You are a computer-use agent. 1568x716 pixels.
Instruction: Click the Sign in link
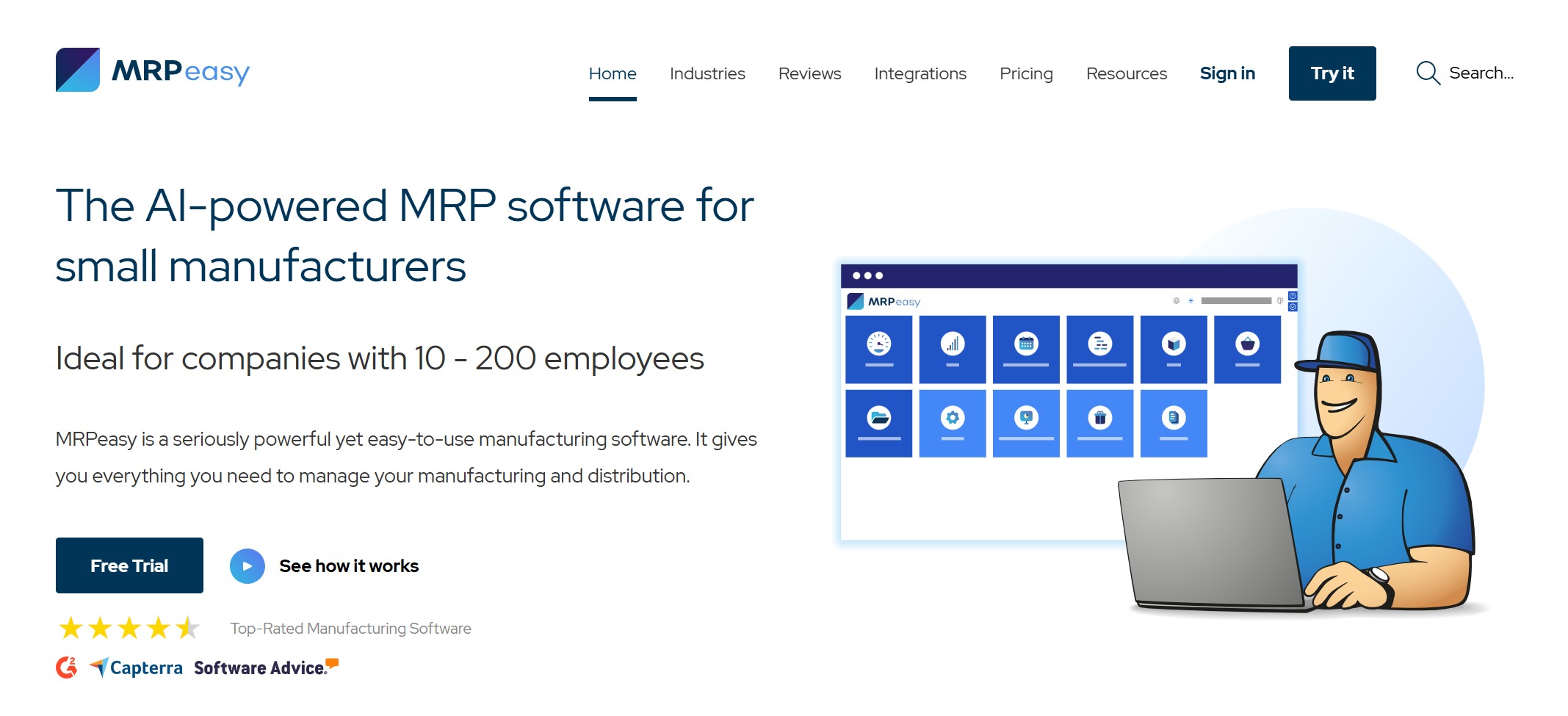pyautogui.click(x=1226, y=73)
